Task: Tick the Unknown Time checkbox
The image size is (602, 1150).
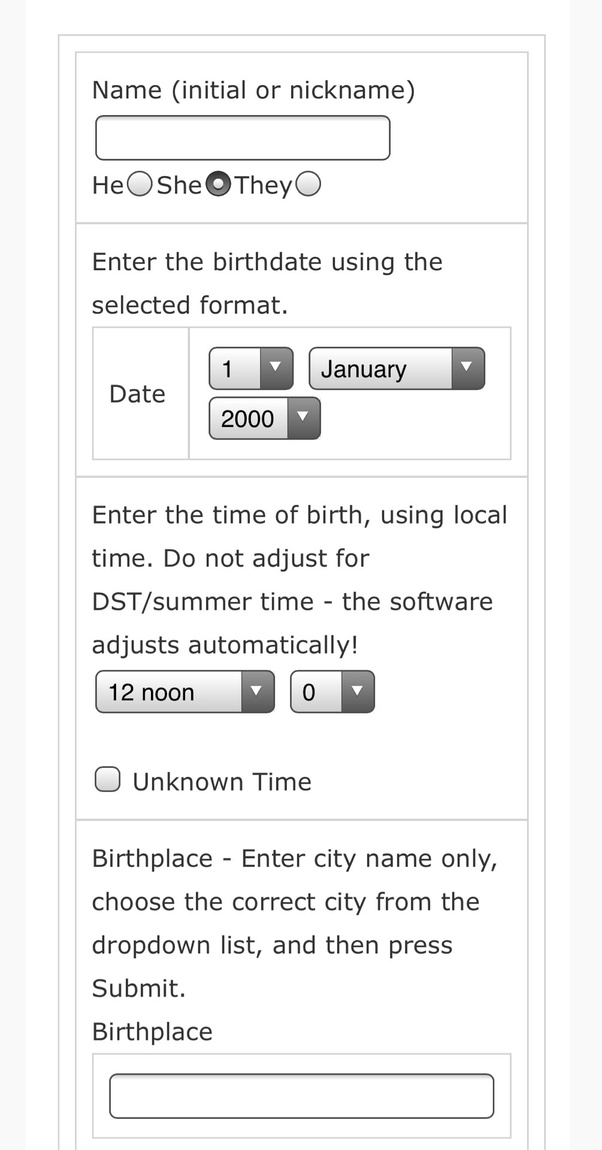Action: click(x=108, y=780)
